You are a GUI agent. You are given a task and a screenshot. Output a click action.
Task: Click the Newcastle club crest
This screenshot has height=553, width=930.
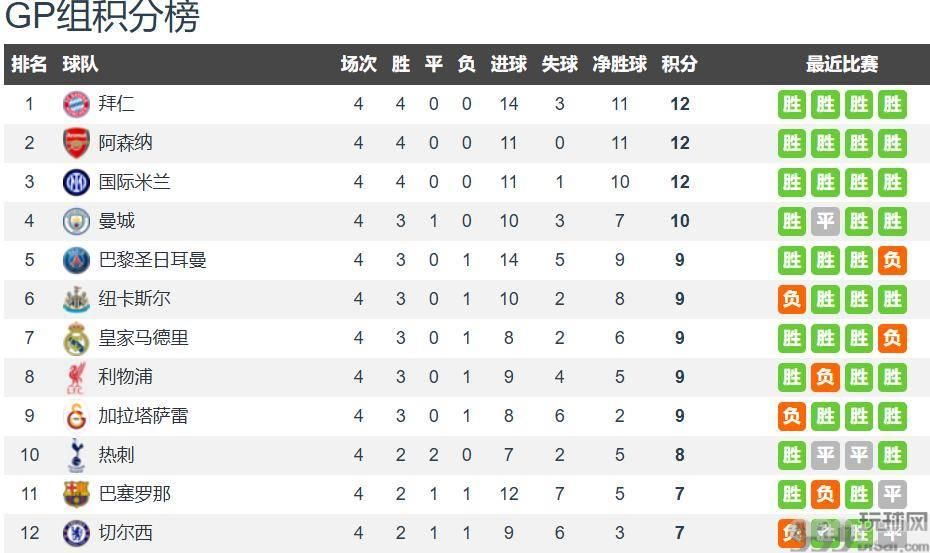(76, 299)
